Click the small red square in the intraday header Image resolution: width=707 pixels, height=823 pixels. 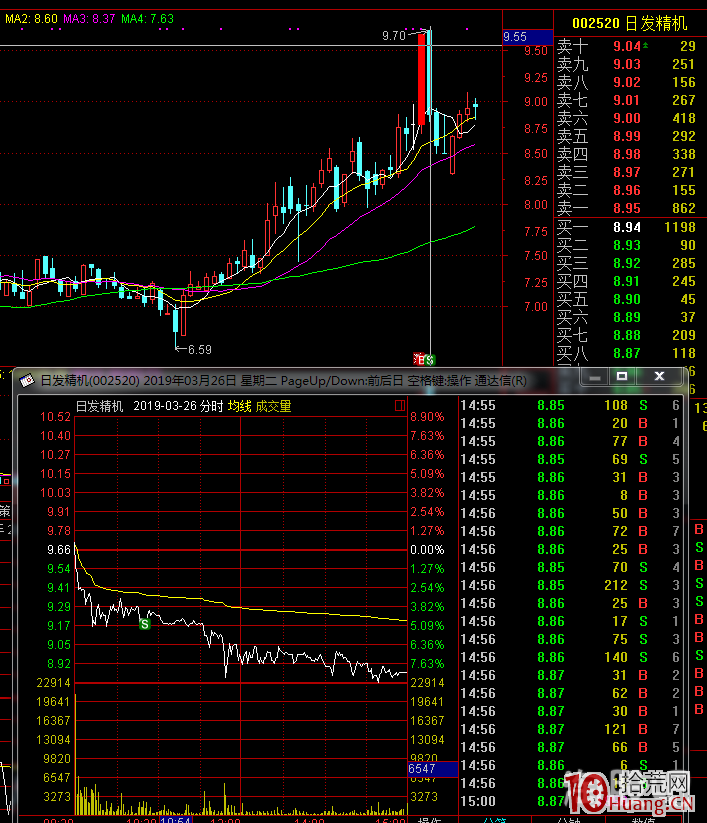[400, 406]
